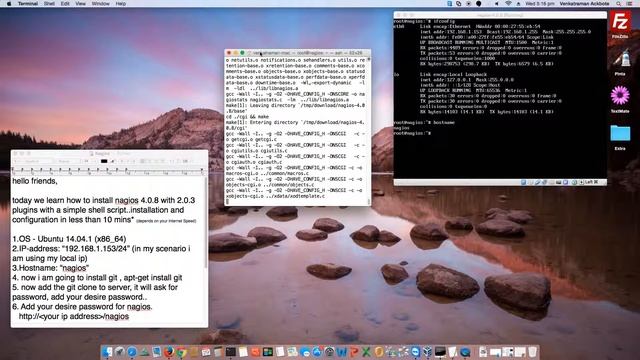640x360 pixels.
Task: Click '1.OS - Ubuntu 14.04.1 (x86_64)' line
Action: [x=69, y=239]
